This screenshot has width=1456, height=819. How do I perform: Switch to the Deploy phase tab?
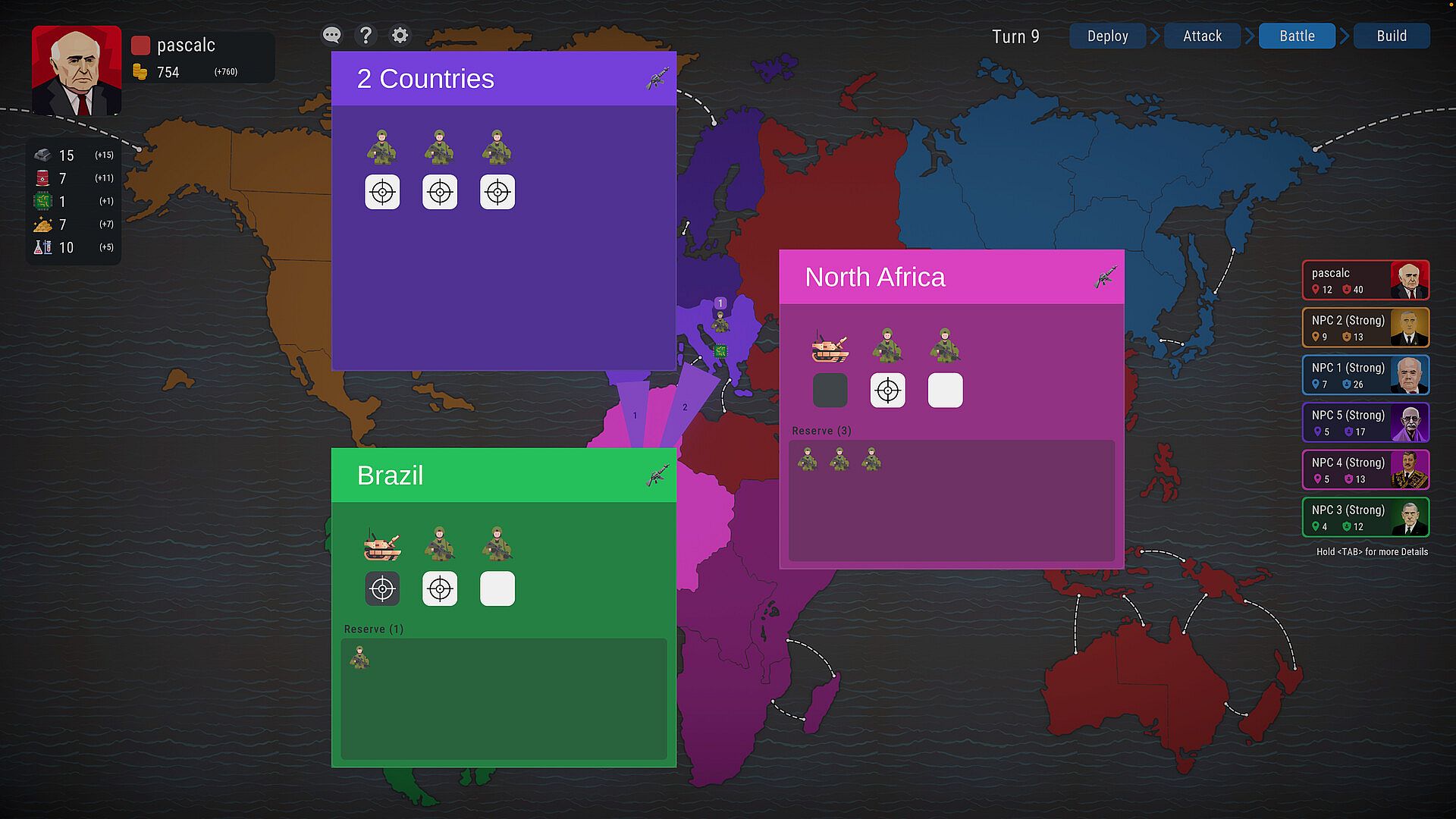coord(1107,36)
